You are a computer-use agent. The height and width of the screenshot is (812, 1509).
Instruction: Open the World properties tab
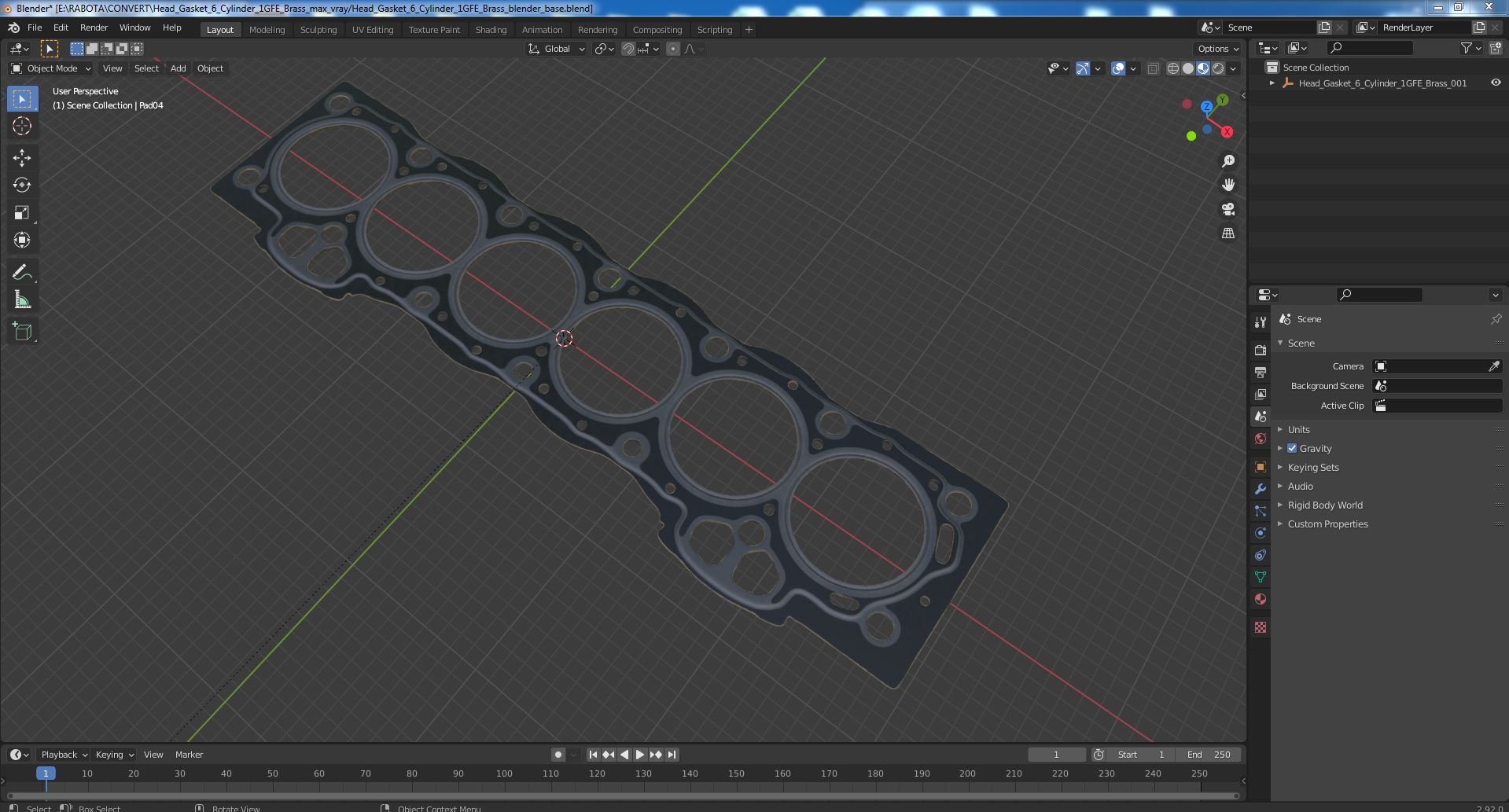[x=1261, y=439]
